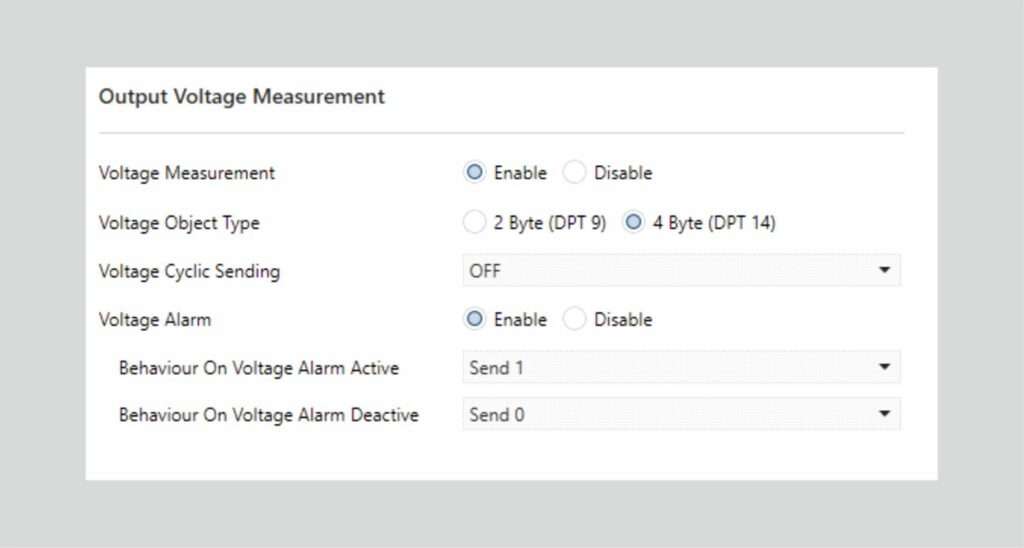The height and width of the screenshot is (548, 1024).
Task: Click the Voltage Object Type label
Action: pos(179,223)
